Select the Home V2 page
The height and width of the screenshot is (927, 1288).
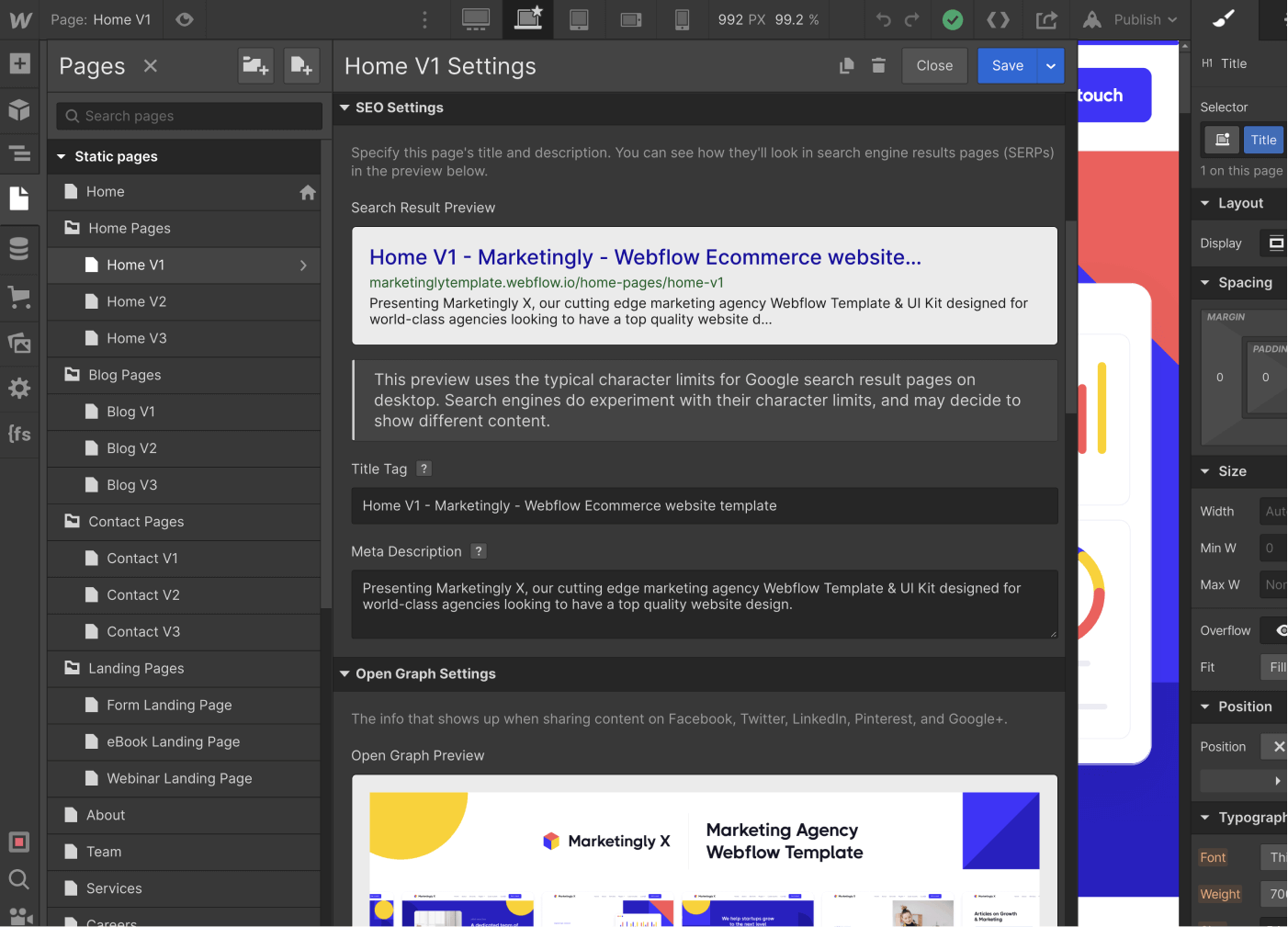click(184, 302)
